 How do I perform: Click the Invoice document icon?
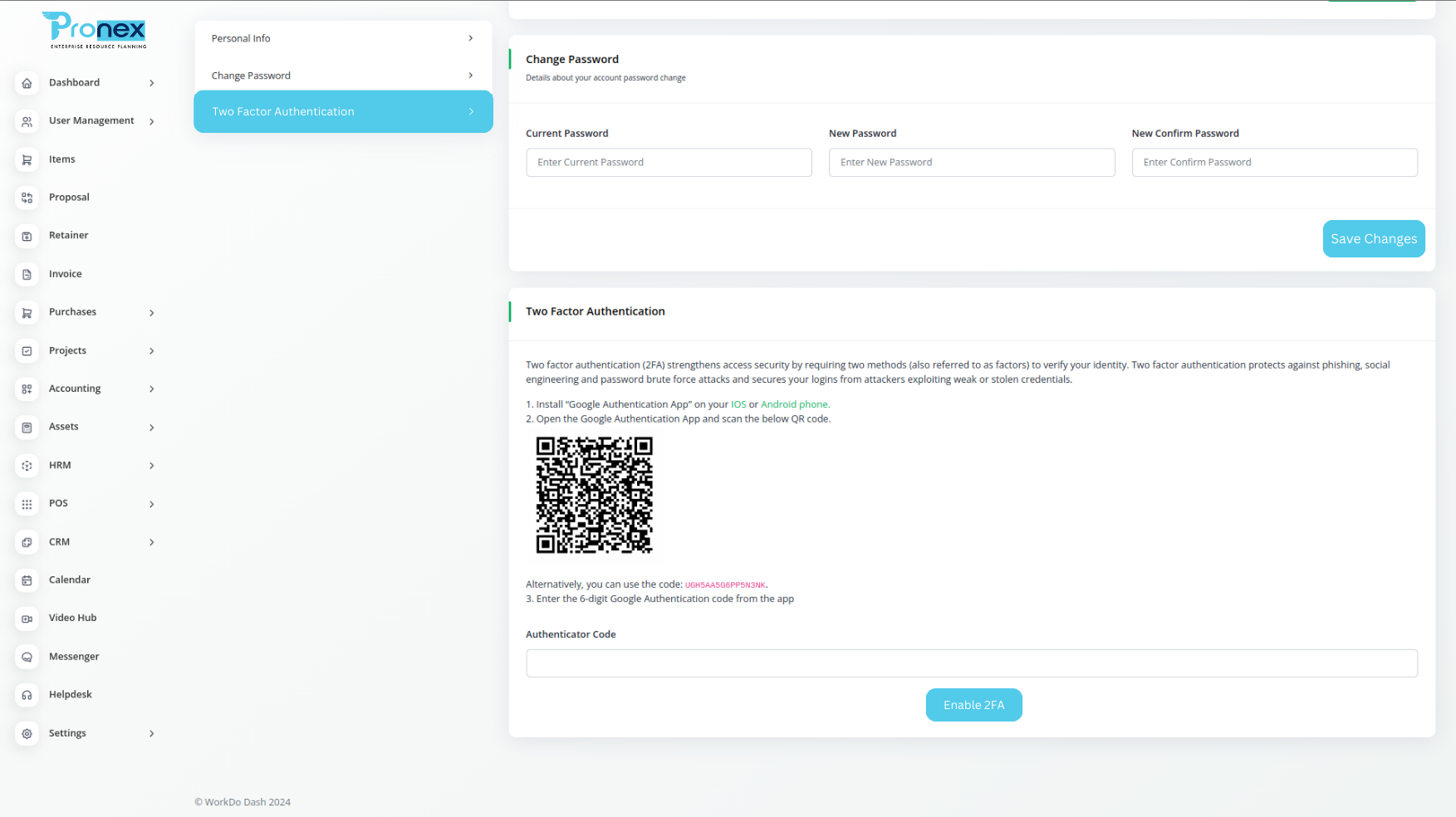click(27, 274)
